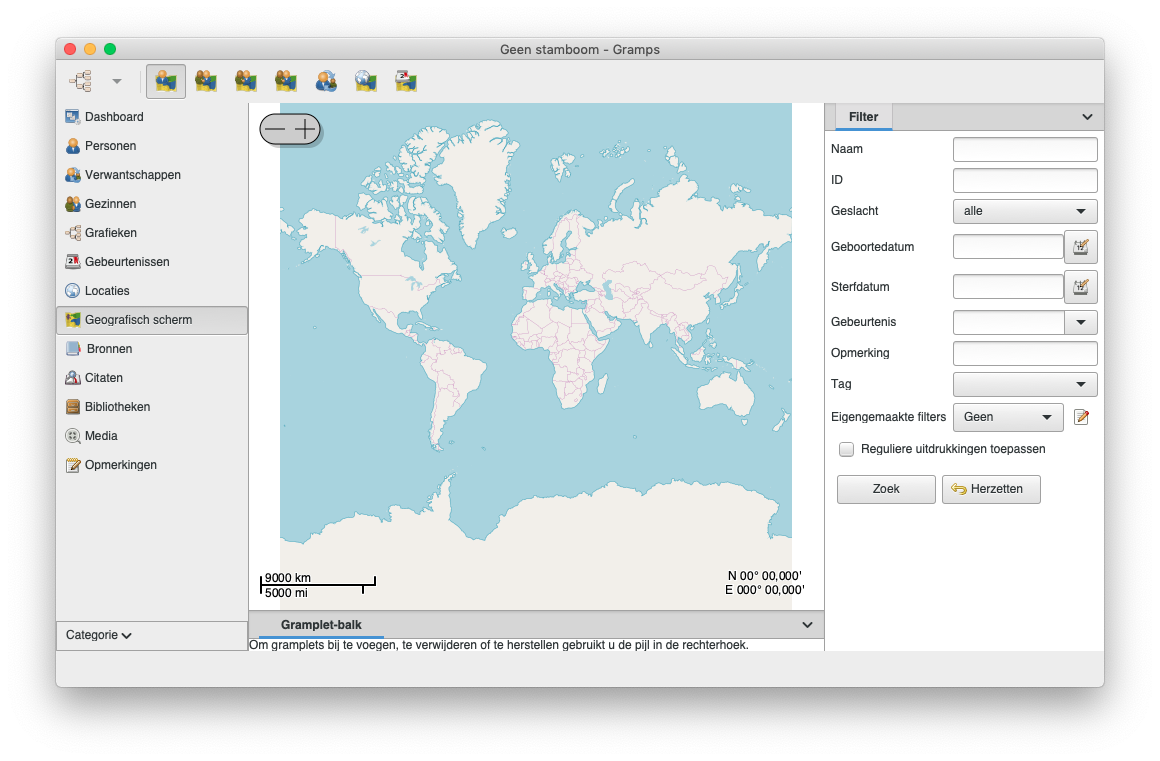Open the Geboortedatum date editor icon
1160x761 pixels.
1080,246
